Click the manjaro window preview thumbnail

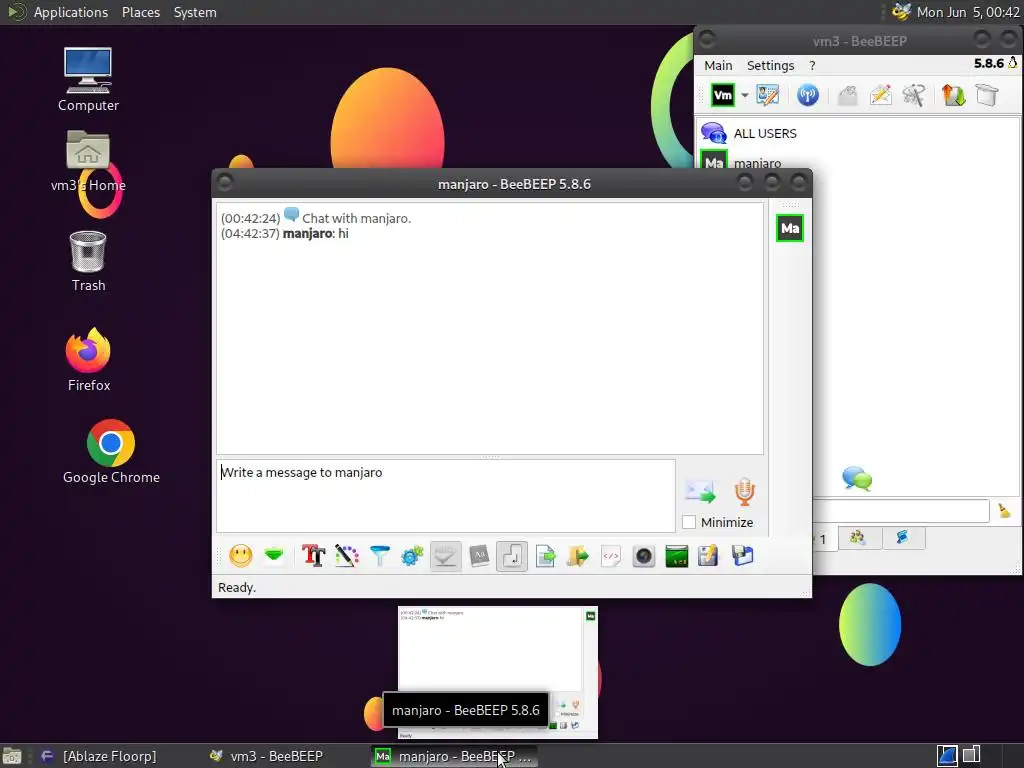click(498, 673)
